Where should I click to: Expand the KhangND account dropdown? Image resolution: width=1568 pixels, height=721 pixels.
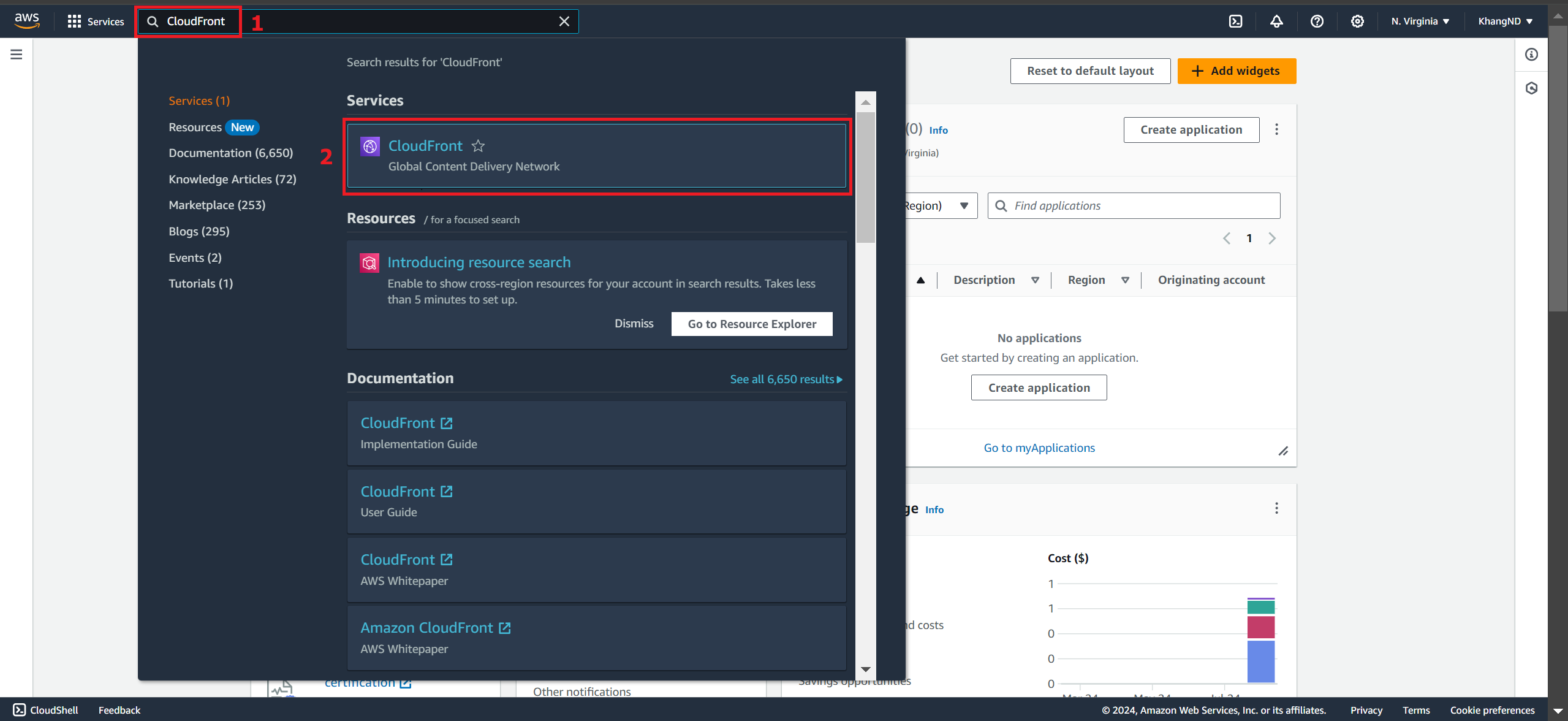[1505, 21]
